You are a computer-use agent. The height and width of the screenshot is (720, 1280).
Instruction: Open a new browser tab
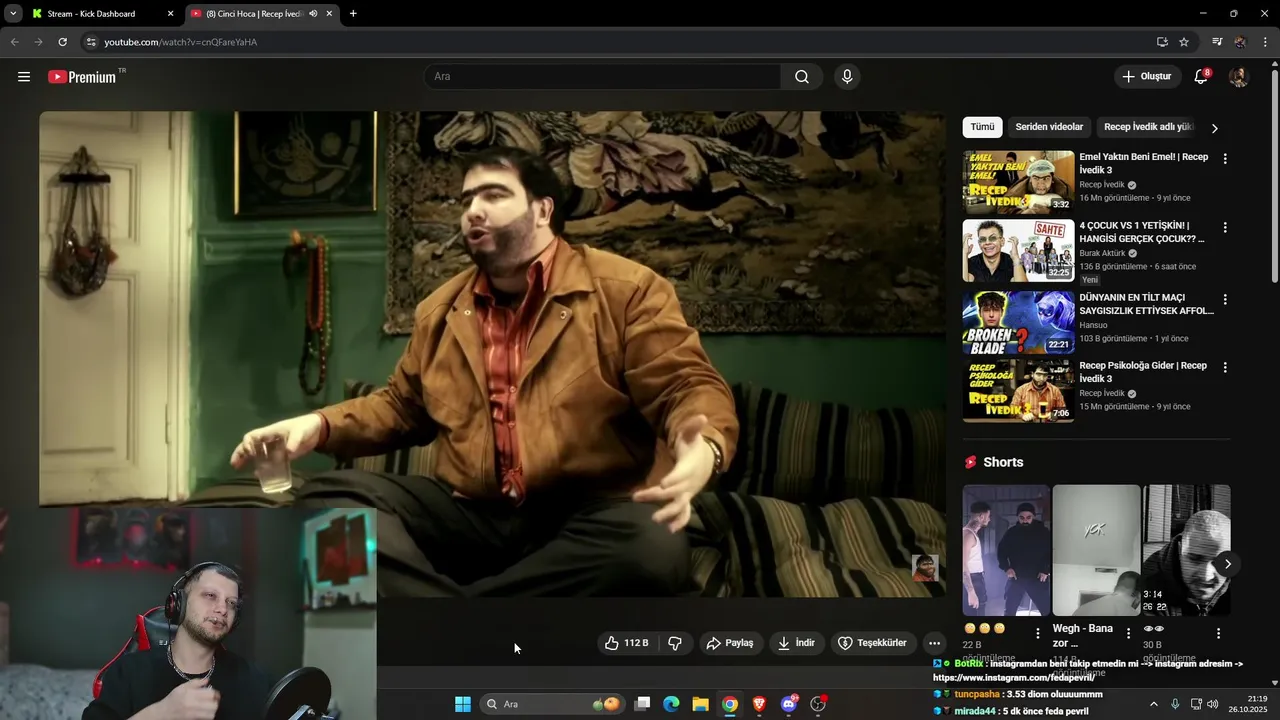coord(353,14)
